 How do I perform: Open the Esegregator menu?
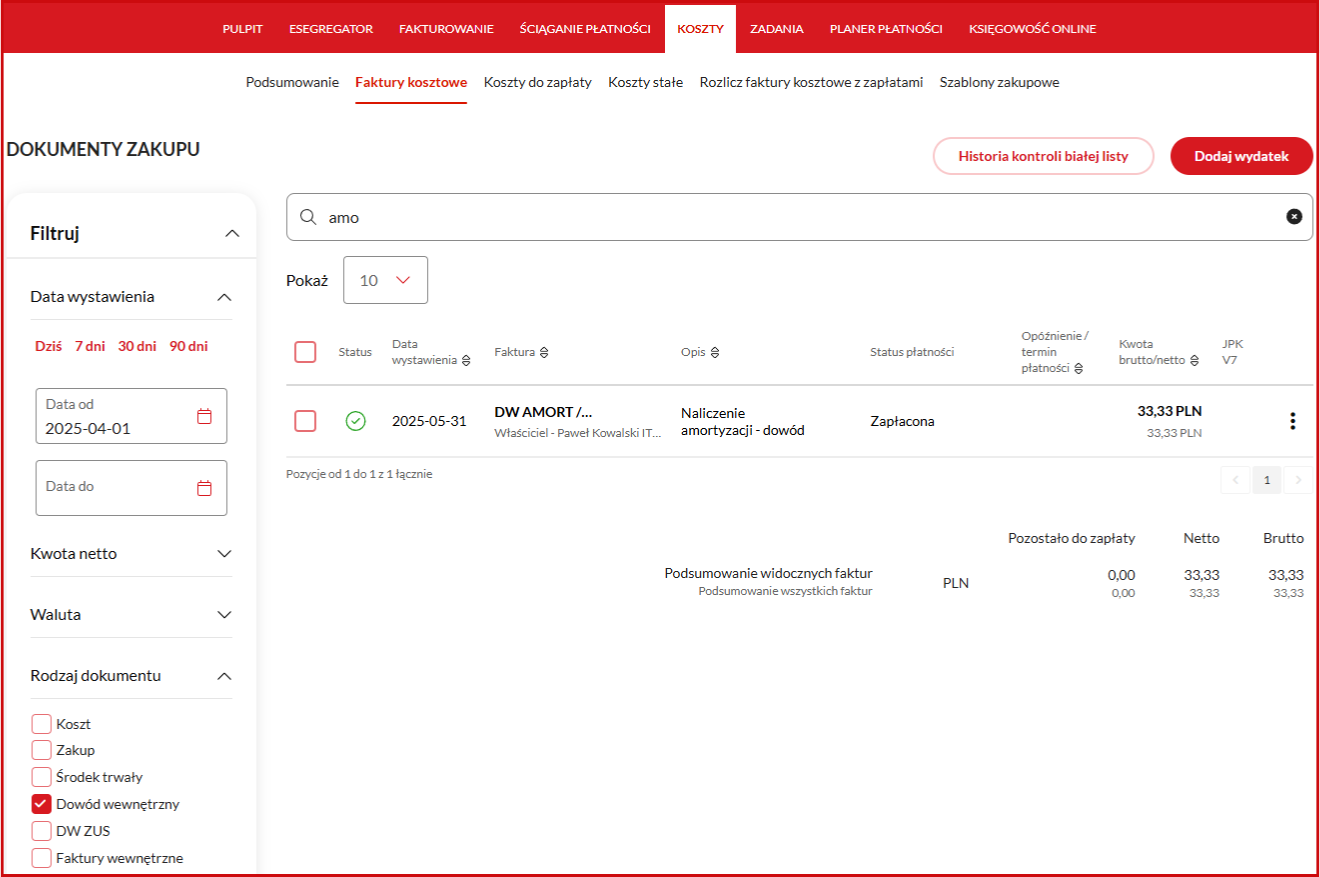pos(331,29)
